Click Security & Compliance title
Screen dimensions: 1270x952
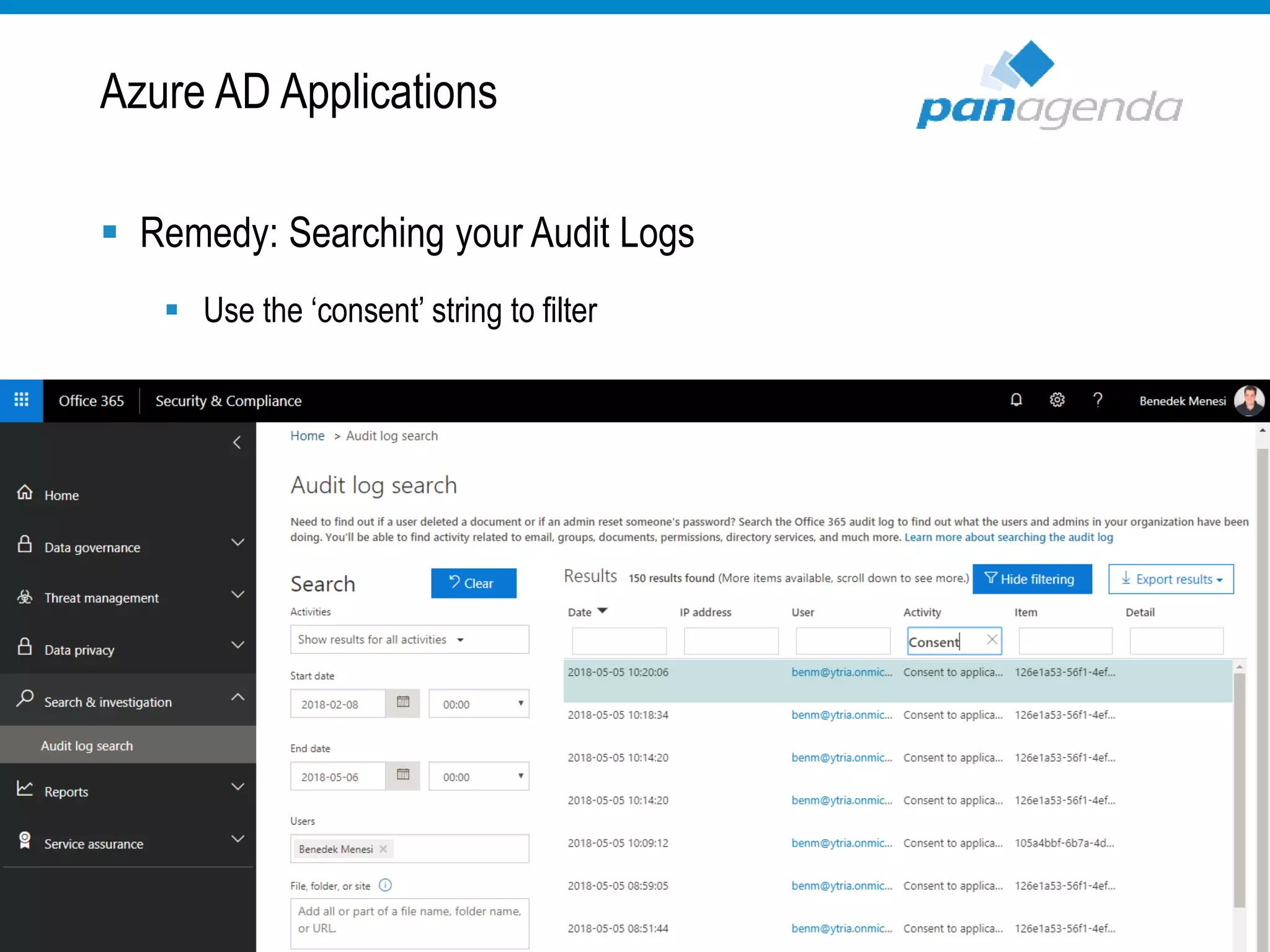point(228,401)
